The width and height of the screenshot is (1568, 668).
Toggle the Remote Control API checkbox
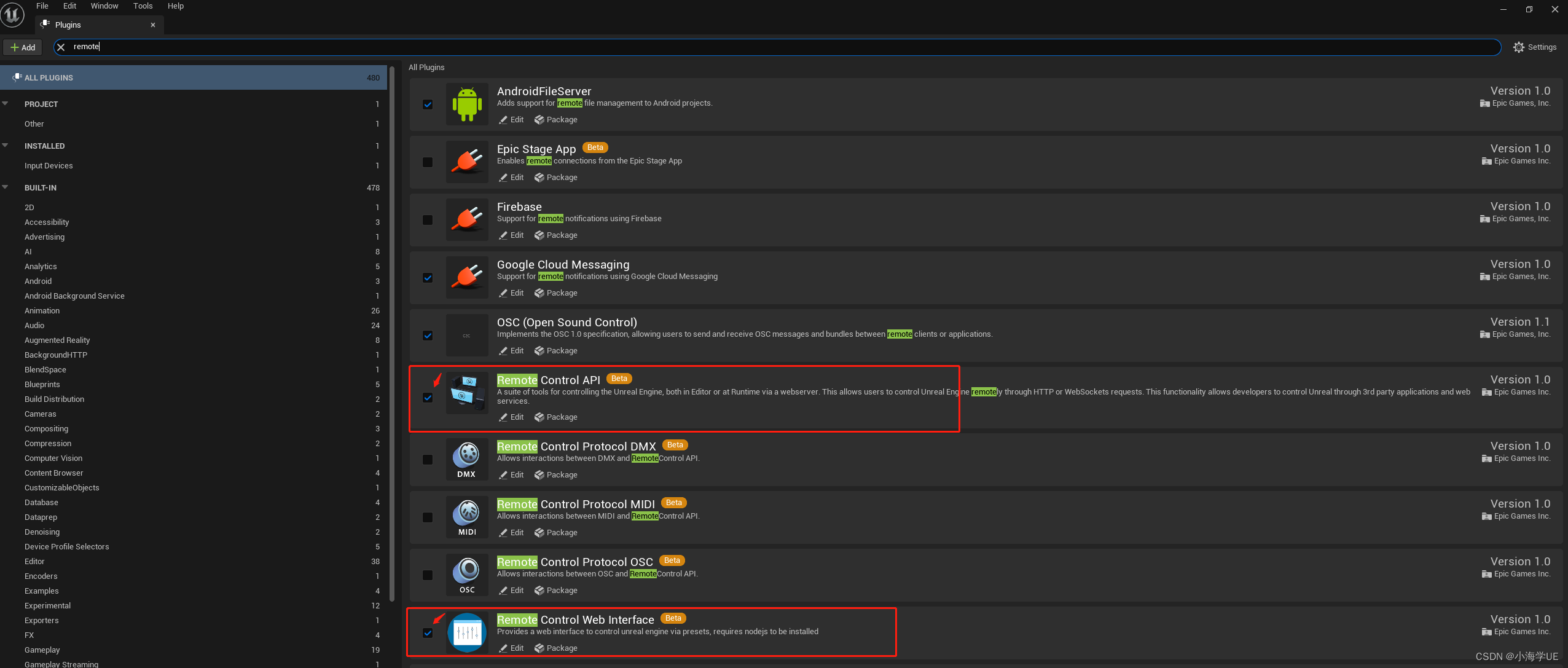[428, 398]
